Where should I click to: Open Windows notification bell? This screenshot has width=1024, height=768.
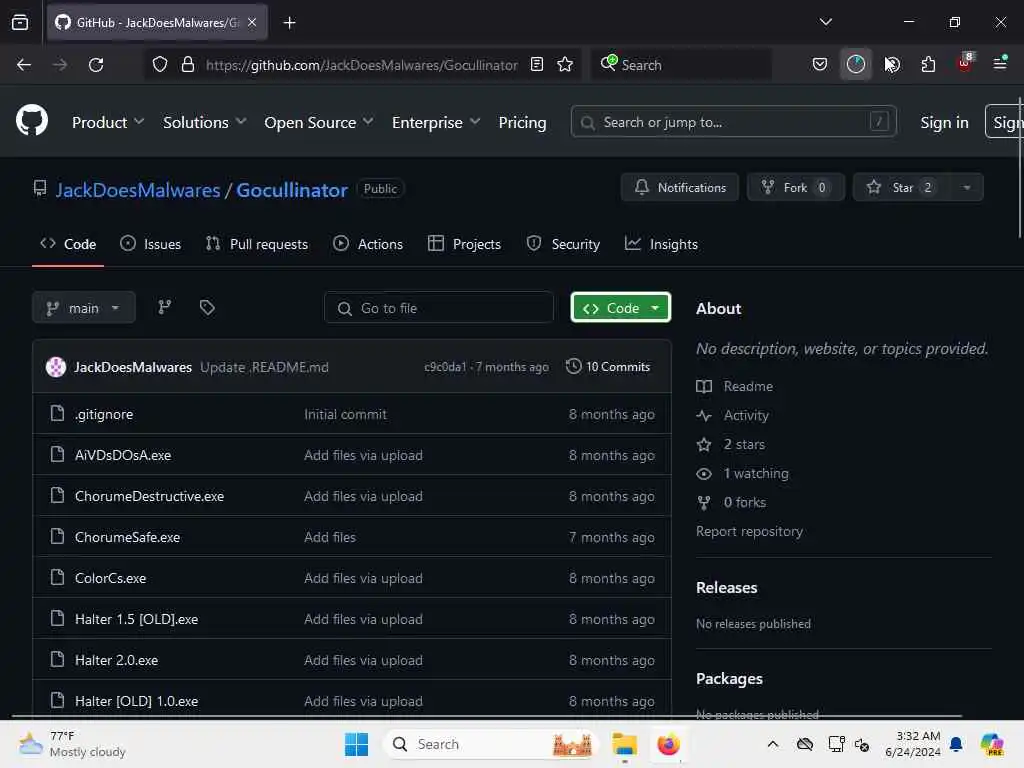956,744
